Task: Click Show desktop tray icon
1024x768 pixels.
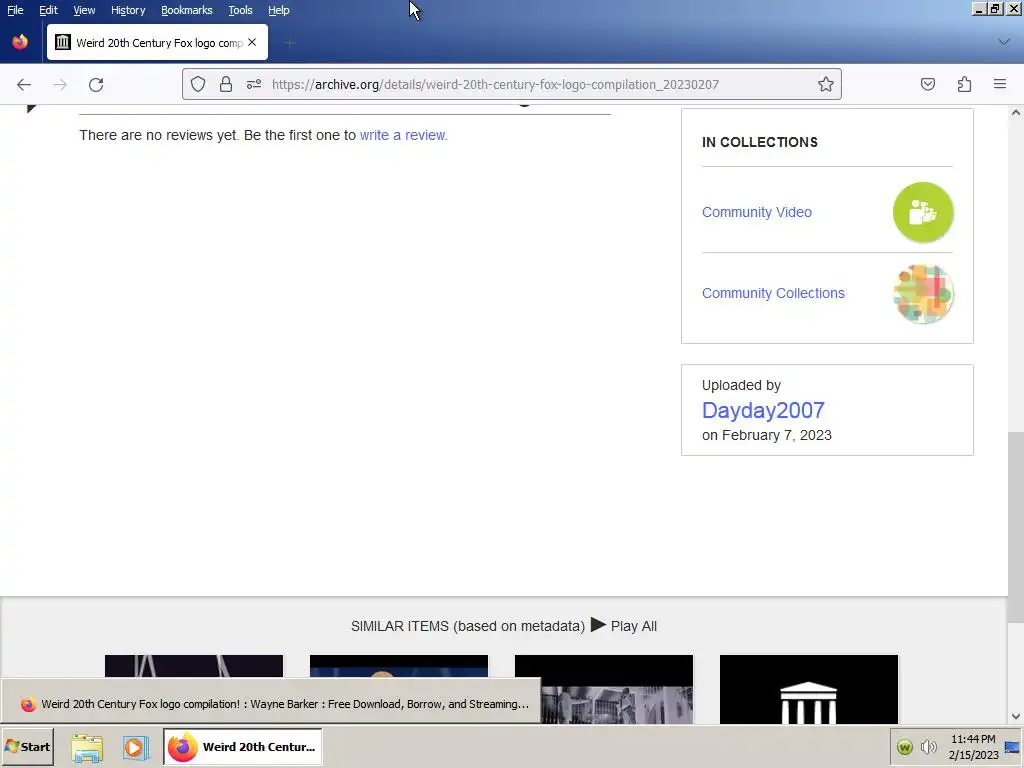Action: point(1013,747)
